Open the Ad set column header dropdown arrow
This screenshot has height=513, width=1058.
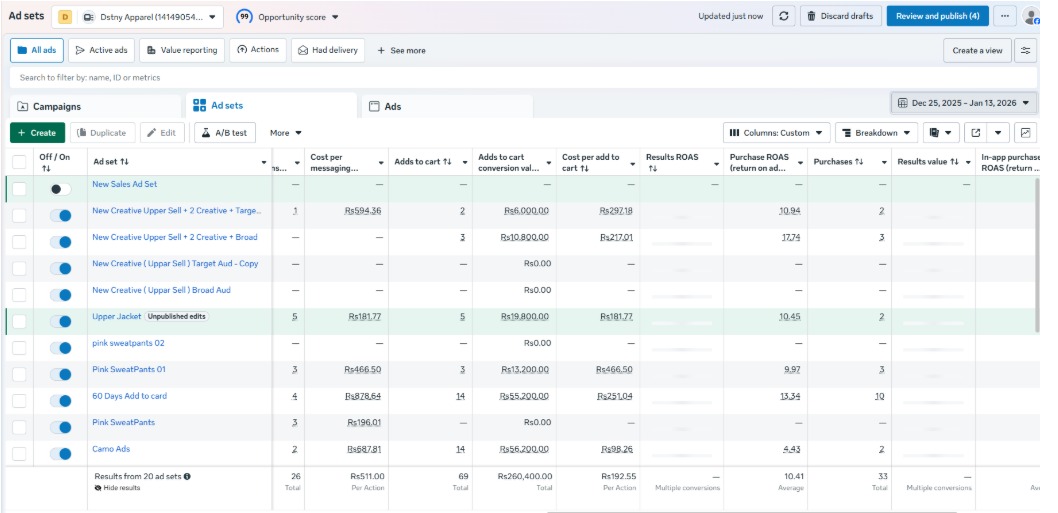(264, 163)
